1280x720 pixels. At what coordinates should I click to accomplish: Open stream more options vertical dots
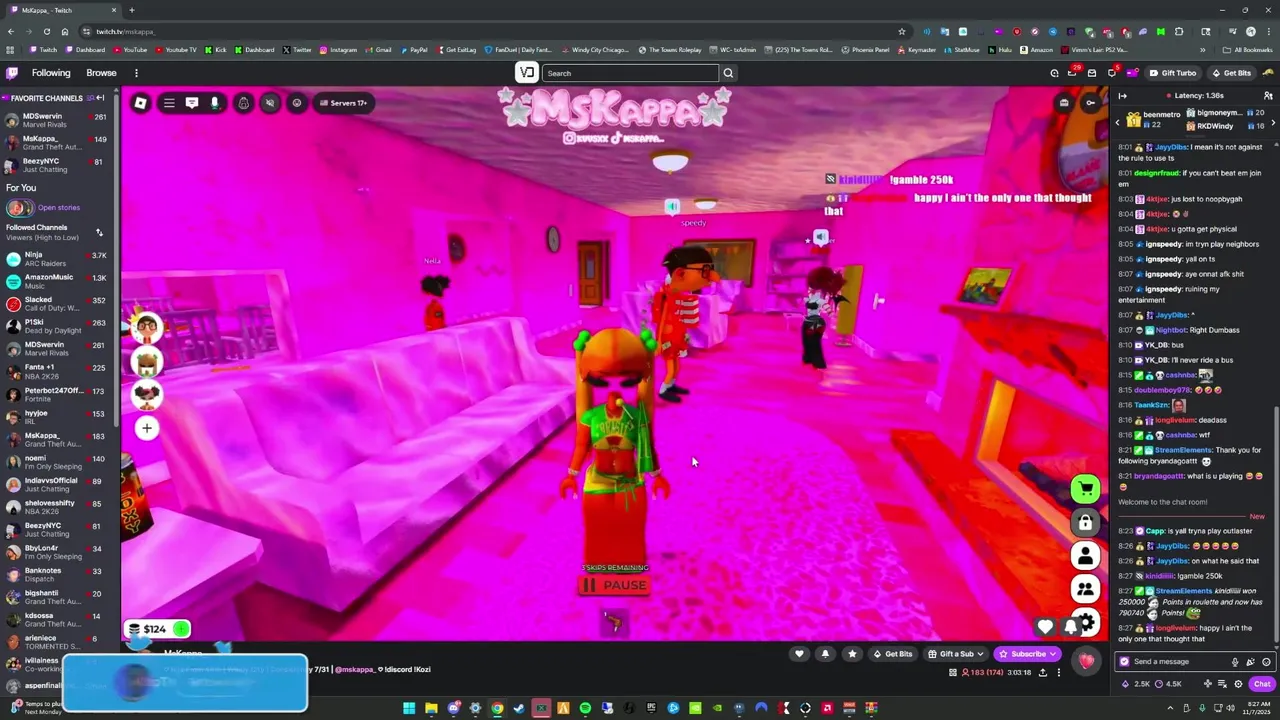pyautogui.click(x=1059, y=672)
